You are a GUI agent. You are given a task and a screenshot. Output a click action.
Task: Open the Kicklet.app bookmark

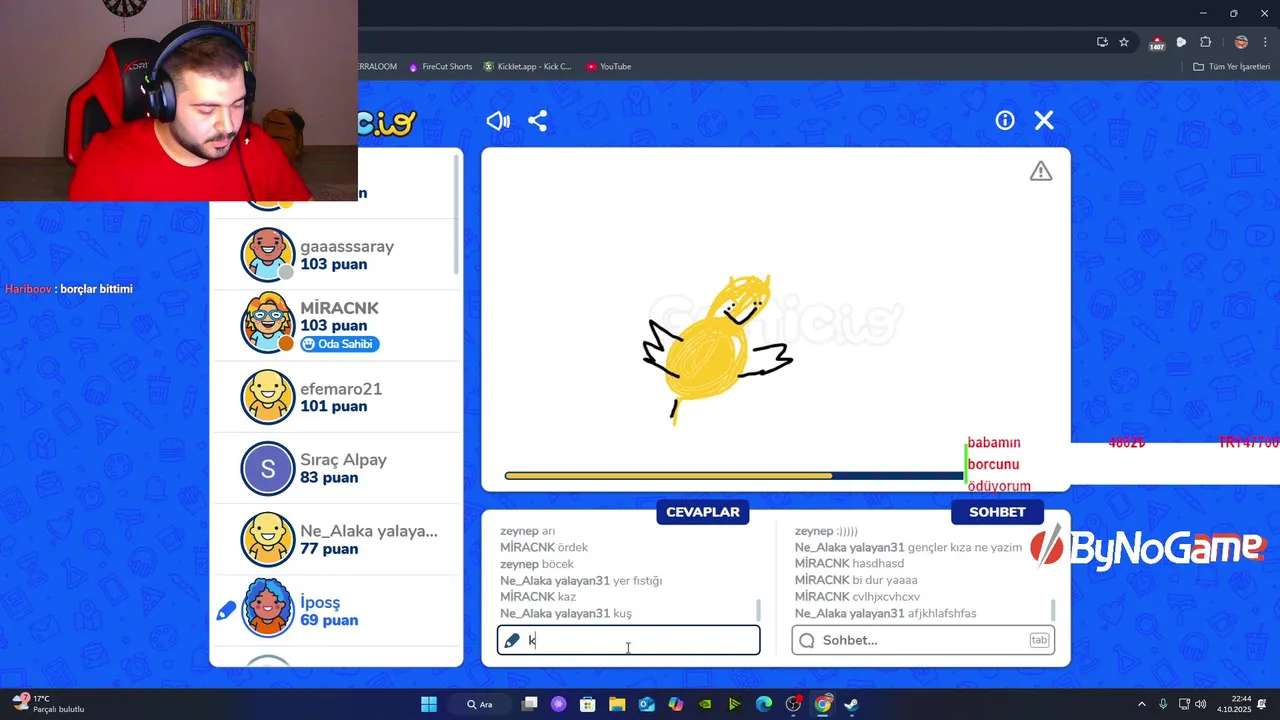(527, 67)
